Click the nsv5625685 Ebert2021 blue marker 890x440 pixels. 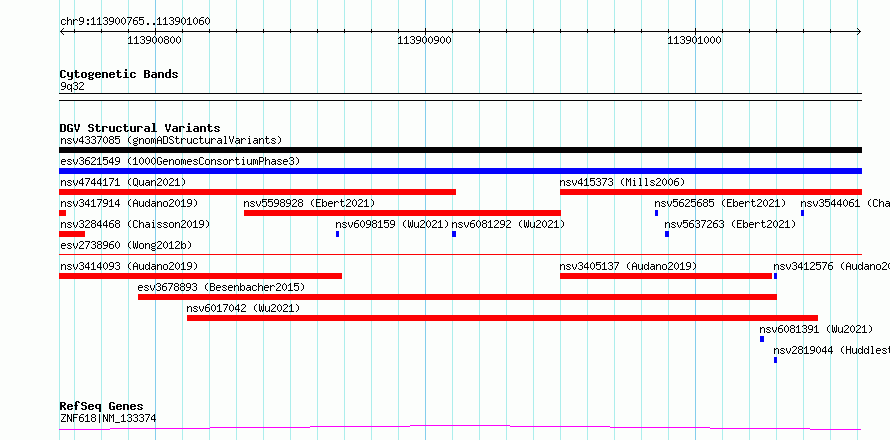coord(657,213)
